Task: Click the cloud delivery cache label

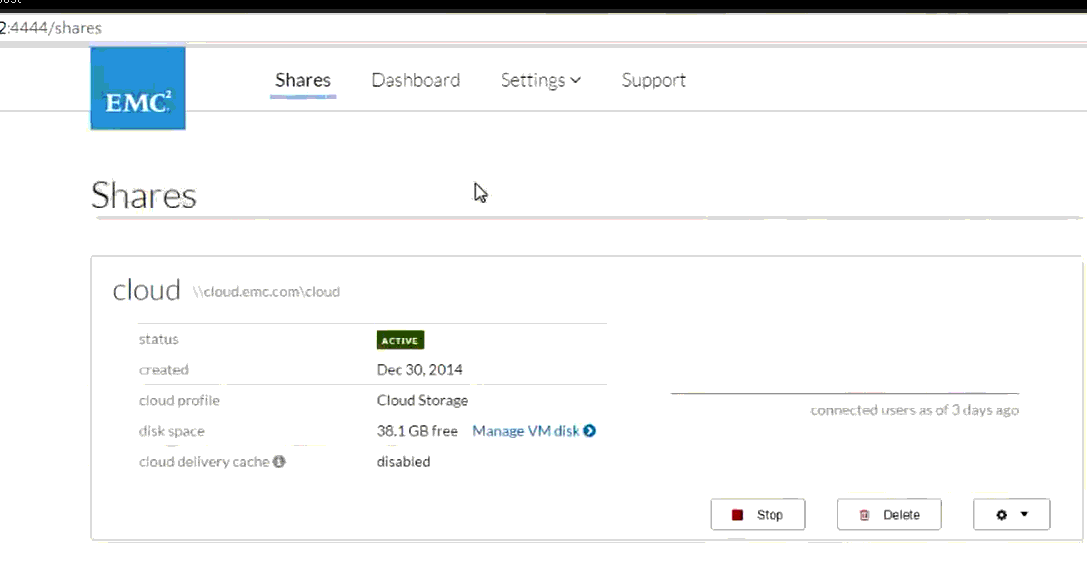Action: pos(204,461)
